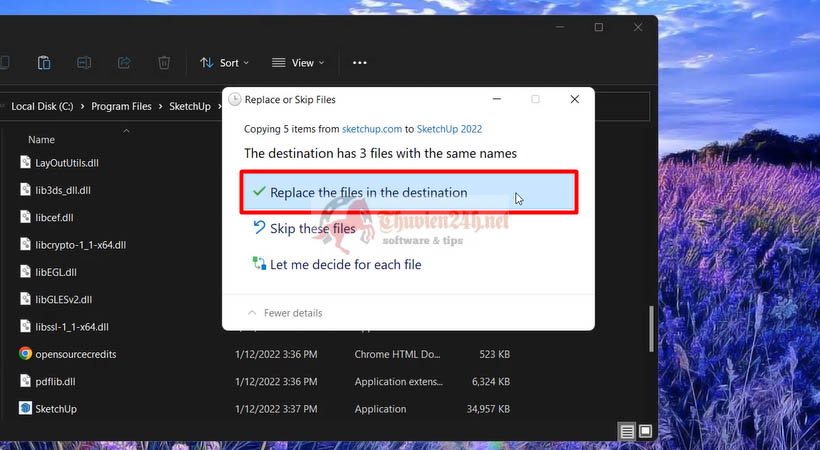Click 34,957 KB size of SketchUp

[x=488, y=409]
